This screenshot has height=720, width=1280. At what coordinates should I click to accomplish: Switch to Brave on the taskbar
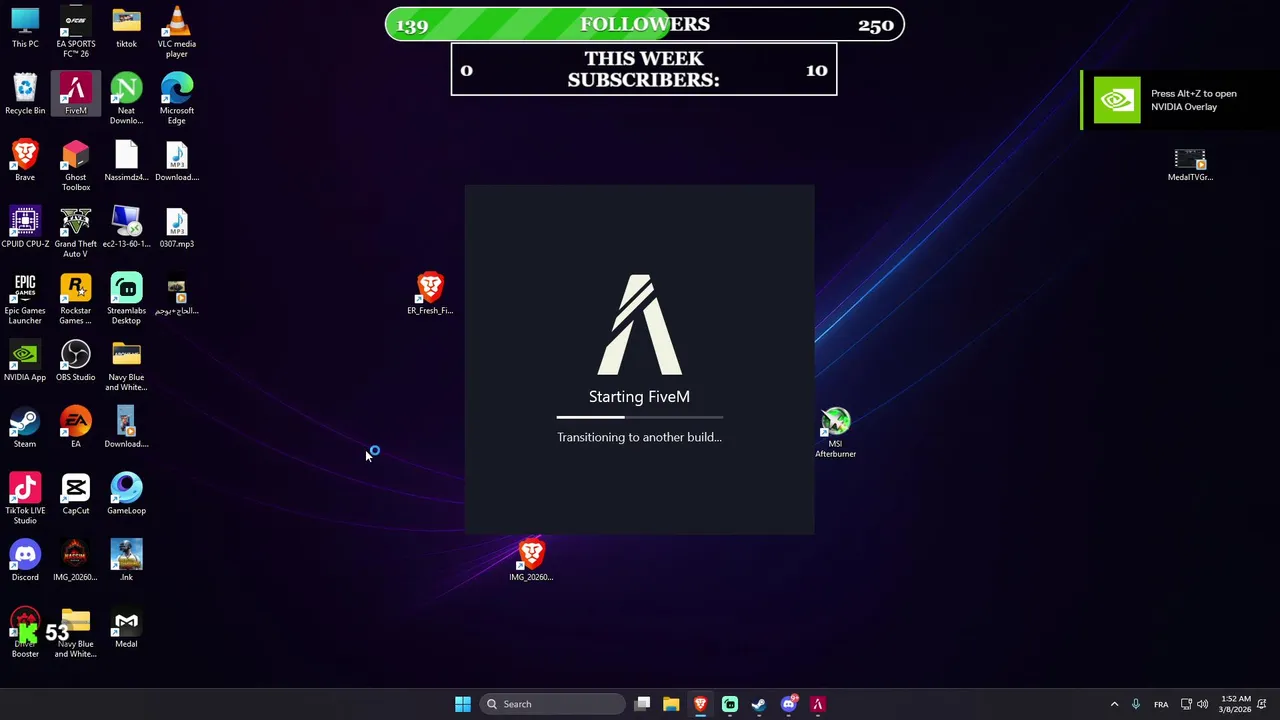[x=701, y=704]
